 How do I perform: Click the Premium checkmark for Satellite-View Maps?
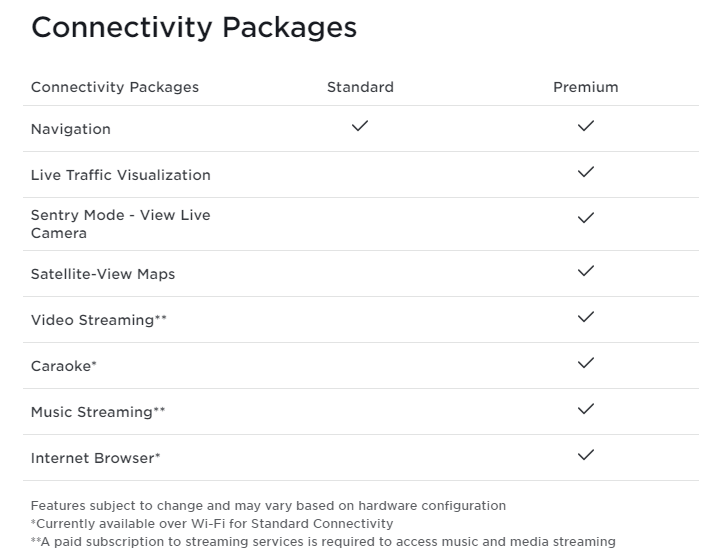click(586, 271)
